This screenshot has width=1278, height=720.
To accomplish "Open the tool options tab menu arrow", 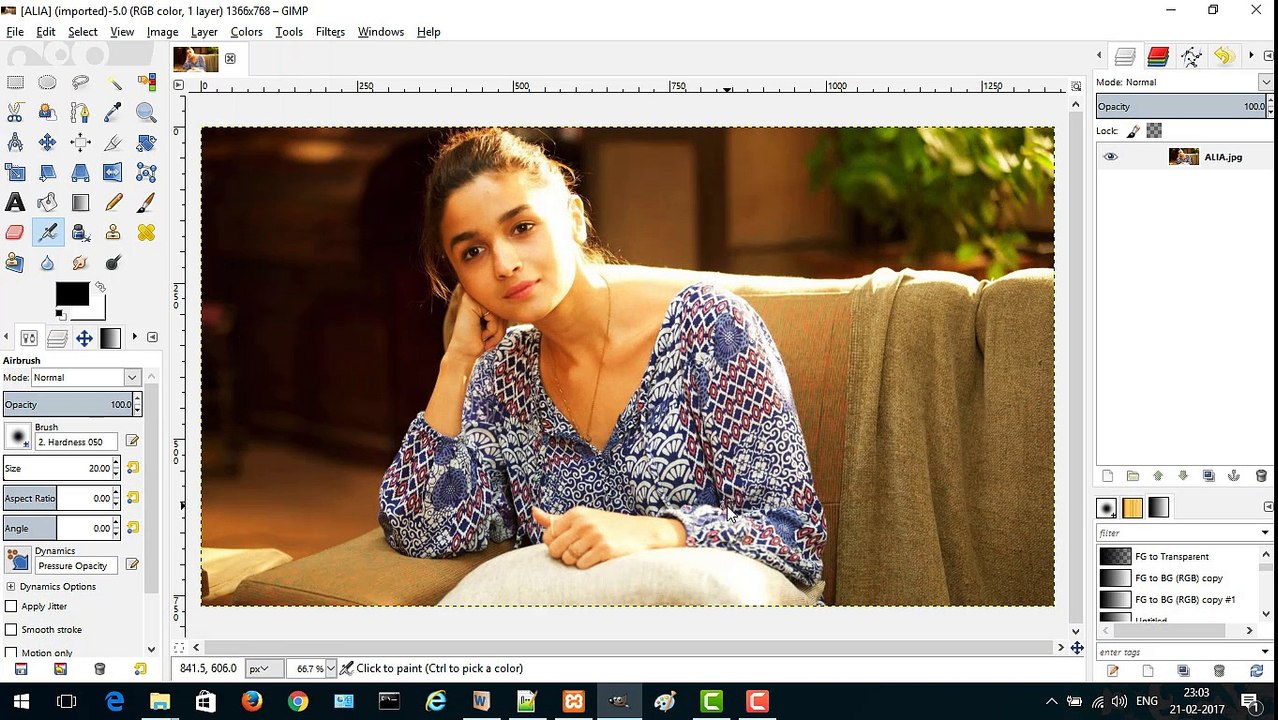I will [152, 337].
